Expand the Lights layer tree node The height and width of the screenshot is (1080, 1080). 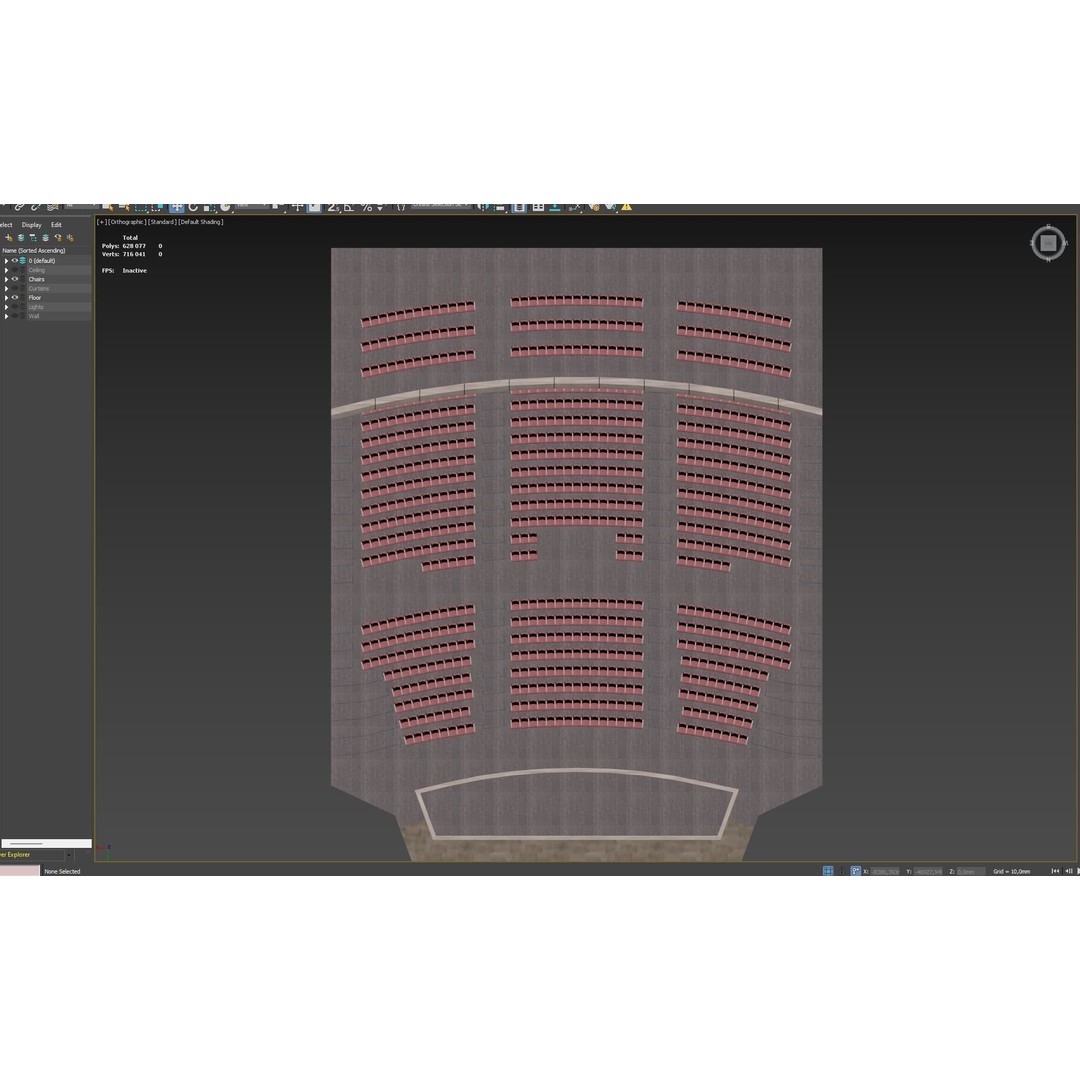(6, 307)
